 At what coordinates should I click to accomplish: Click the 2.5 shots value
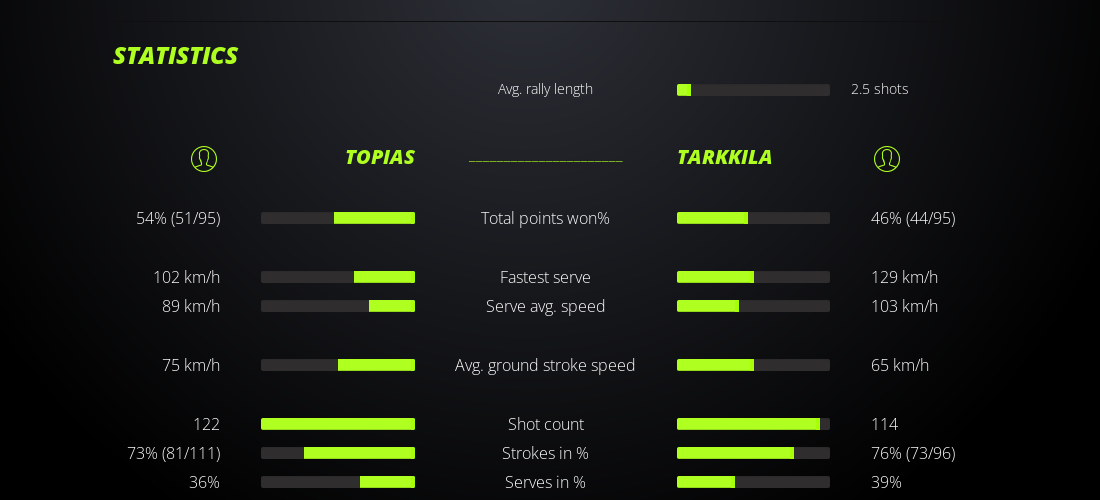[x=879, y=89]
